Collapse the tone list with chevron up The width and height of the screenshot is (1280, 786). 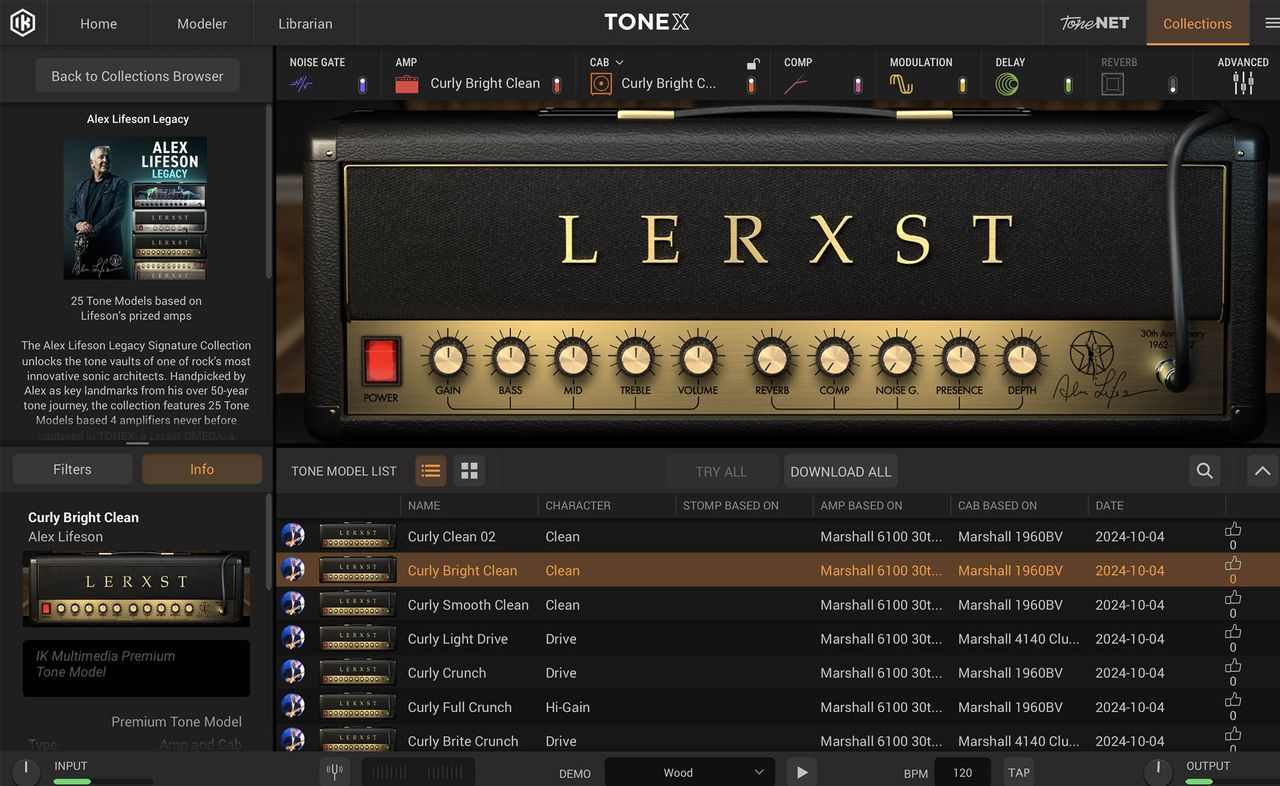pyautogui.click(x=1263, y=471)
